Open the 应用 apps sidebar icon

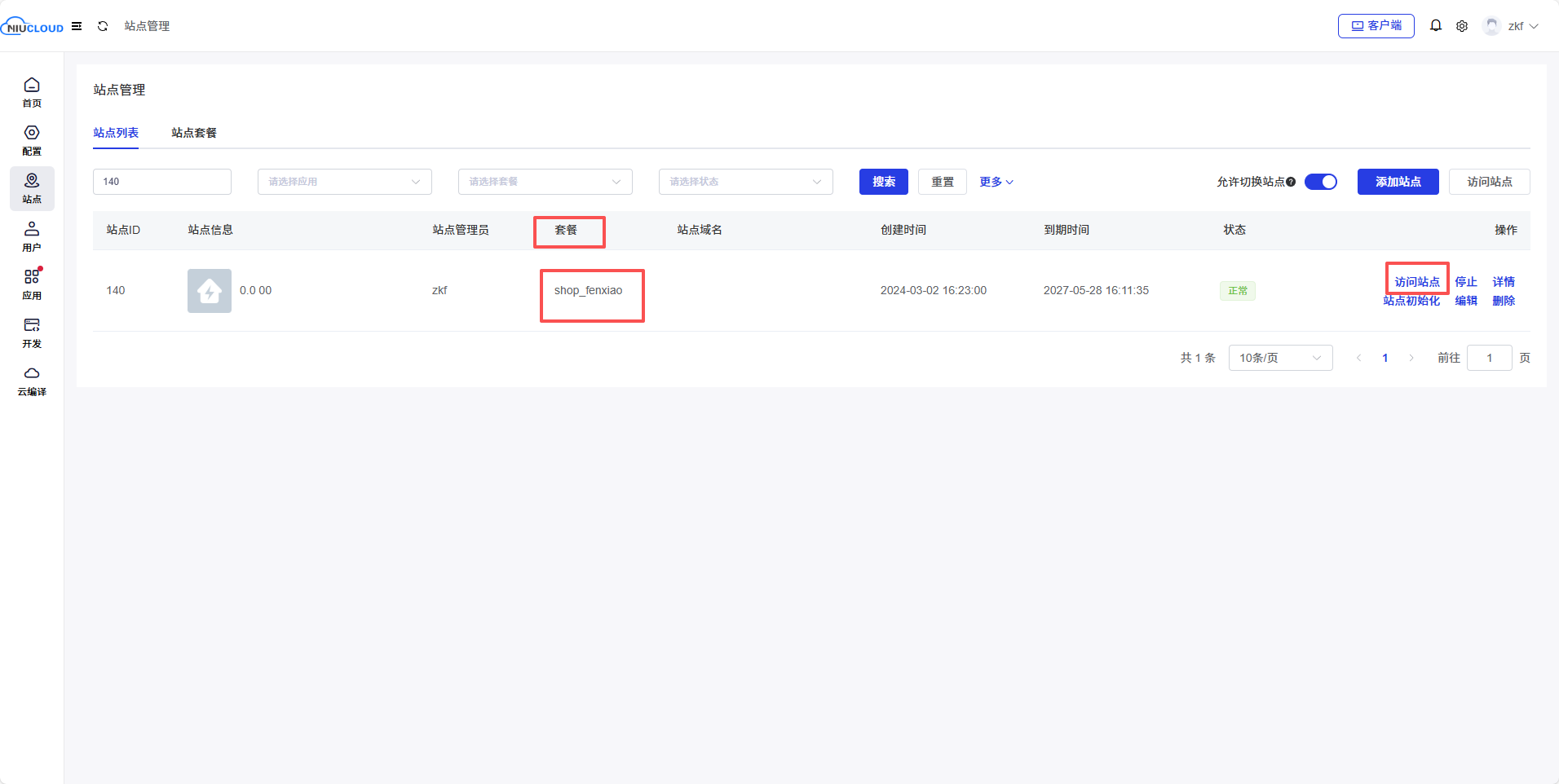(x=32, y=284)
